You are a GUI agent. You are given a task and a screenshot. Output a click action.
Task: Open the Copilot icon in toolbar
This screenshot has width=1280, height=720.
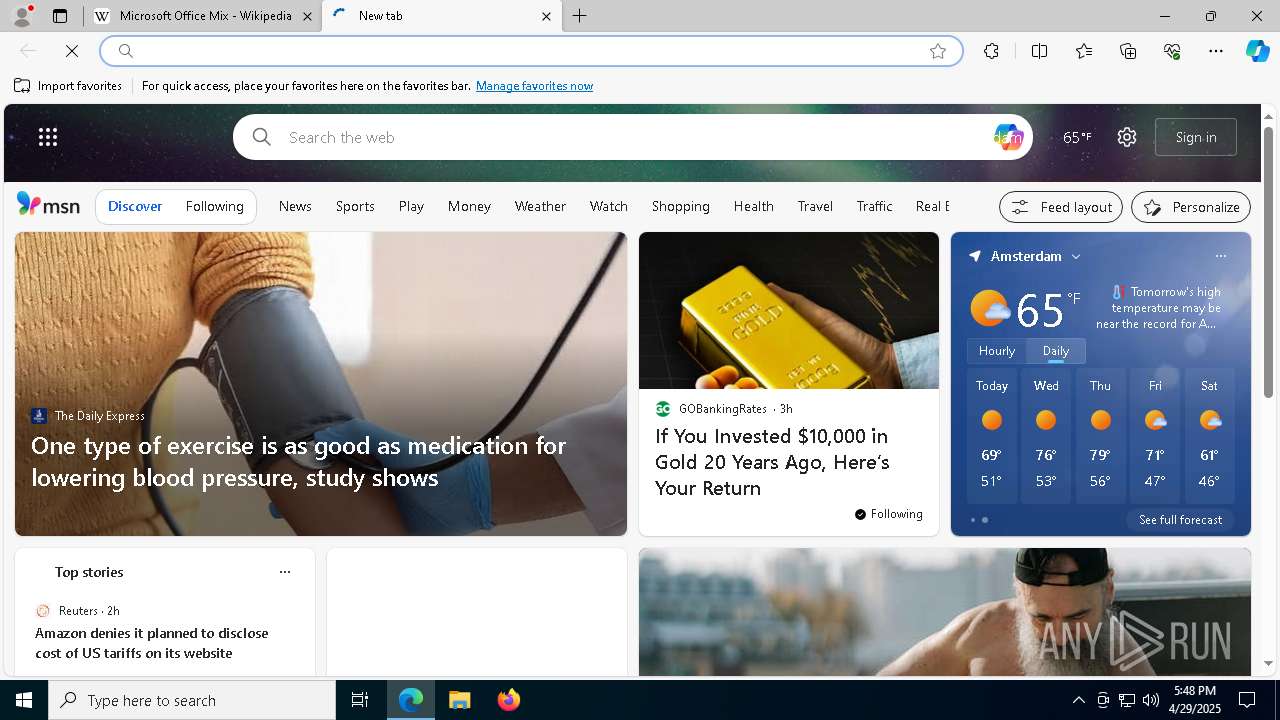tap(1257, 51)
